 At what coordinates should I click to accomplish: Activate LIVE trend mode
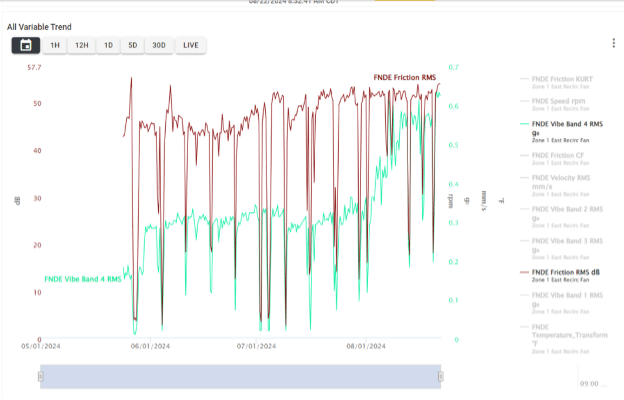point(191,45)
